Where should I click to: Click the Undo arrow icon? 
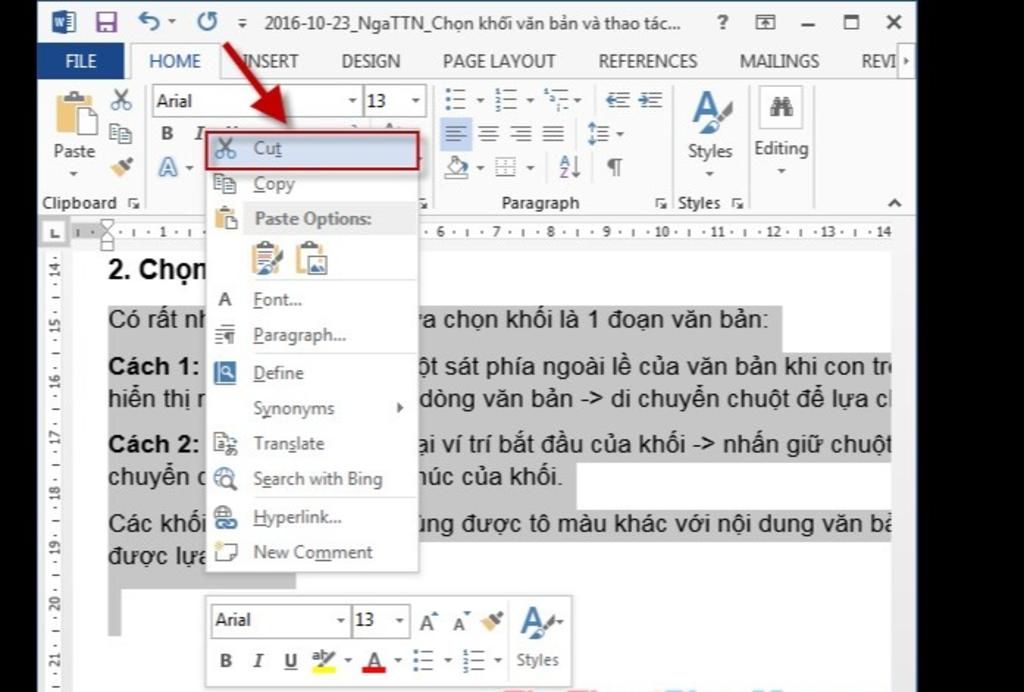pos(149,22)
